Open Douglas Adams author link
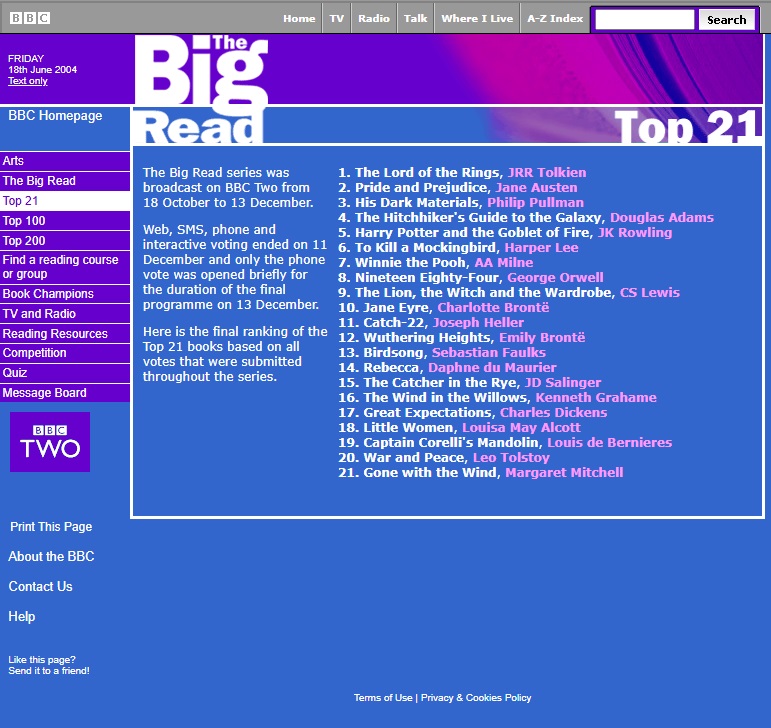Viewport: 771px width, 728px height. point(662,218)
